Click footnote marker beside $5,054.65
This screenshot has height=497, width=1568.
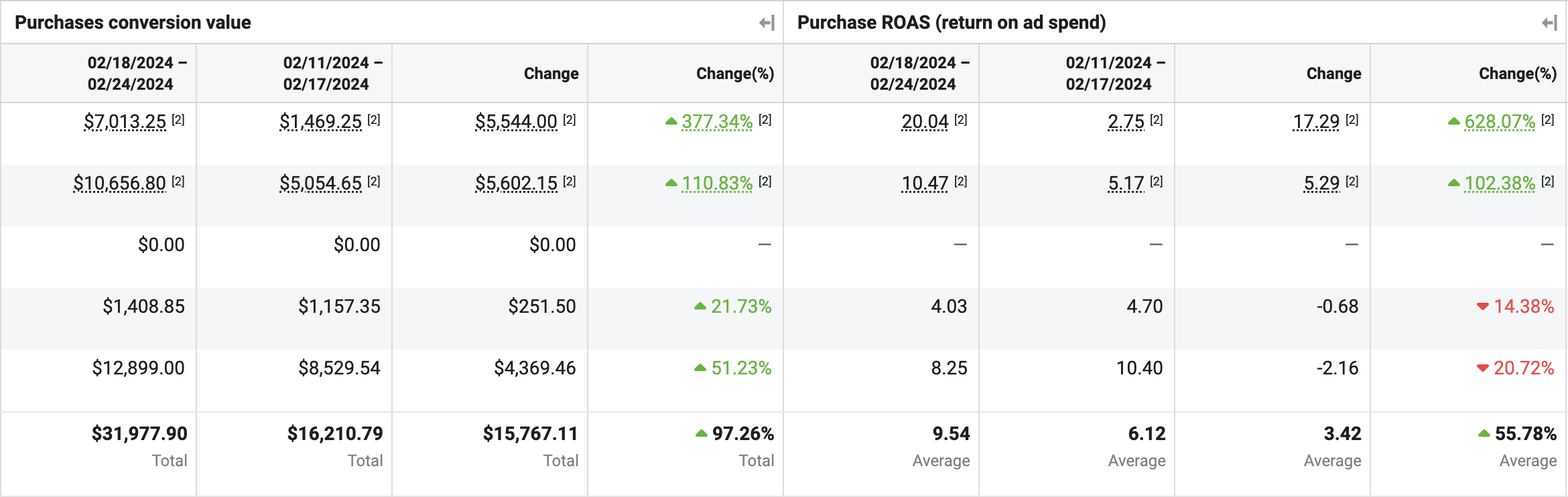374,182
